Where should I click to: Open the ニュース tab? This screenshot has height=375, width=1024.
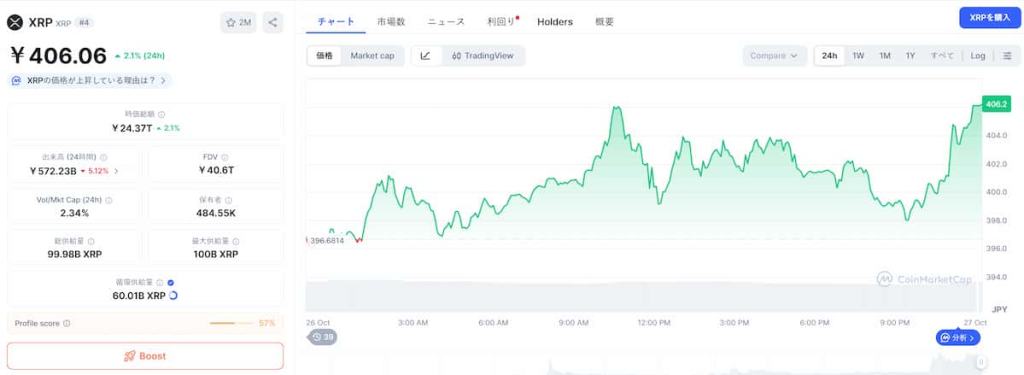(446, 22)
